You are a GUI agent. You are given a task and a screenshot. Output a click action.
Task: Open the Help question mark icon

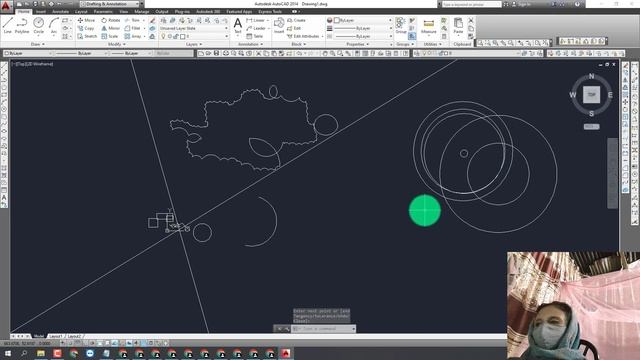(577, 4)
